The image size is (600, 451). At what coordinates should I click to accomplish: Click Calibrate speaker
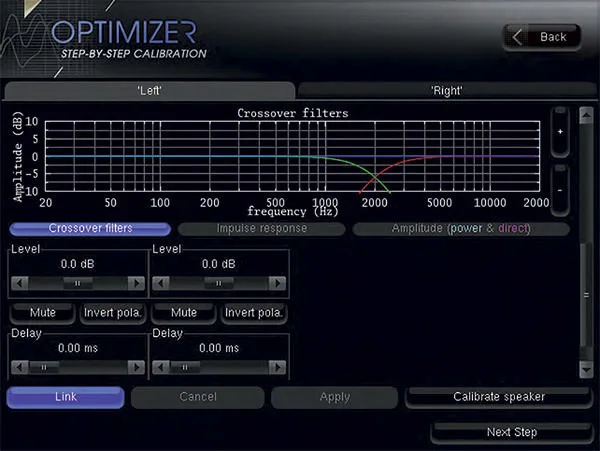tap(499, 397)
